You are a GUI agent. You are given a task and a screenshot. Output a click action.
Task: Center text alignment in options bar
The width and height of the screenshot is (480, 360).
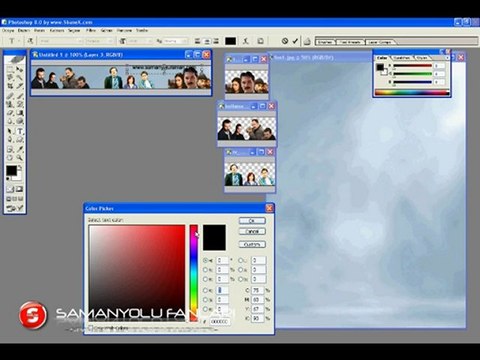[207, 41]
